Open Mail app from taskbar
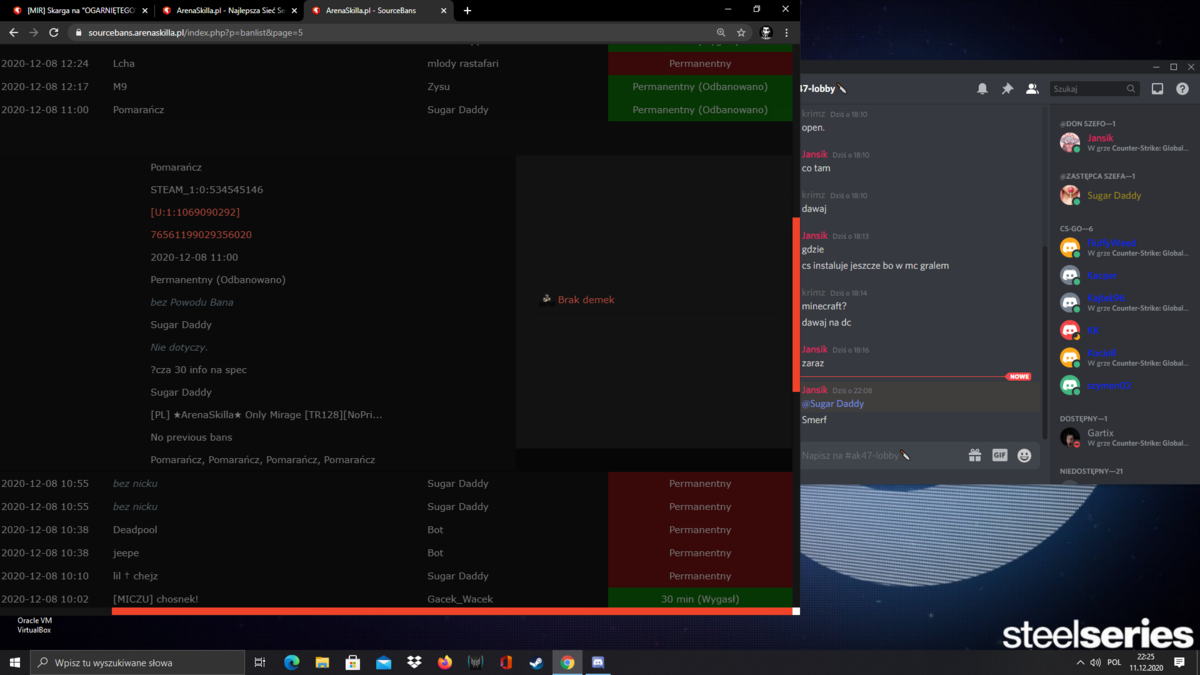 [384, 662]
